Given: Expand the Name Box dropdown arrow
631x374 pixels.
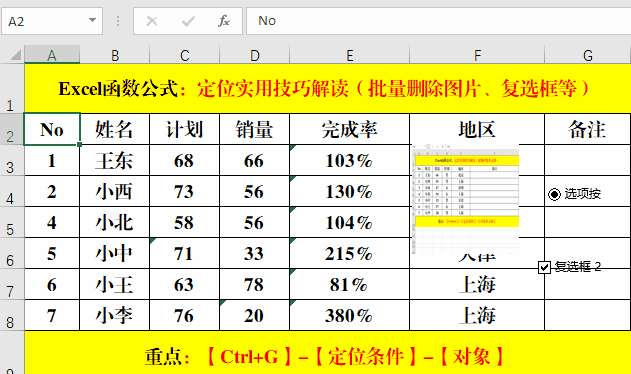Looking at the screenshot, I should (x=93, y=20).
